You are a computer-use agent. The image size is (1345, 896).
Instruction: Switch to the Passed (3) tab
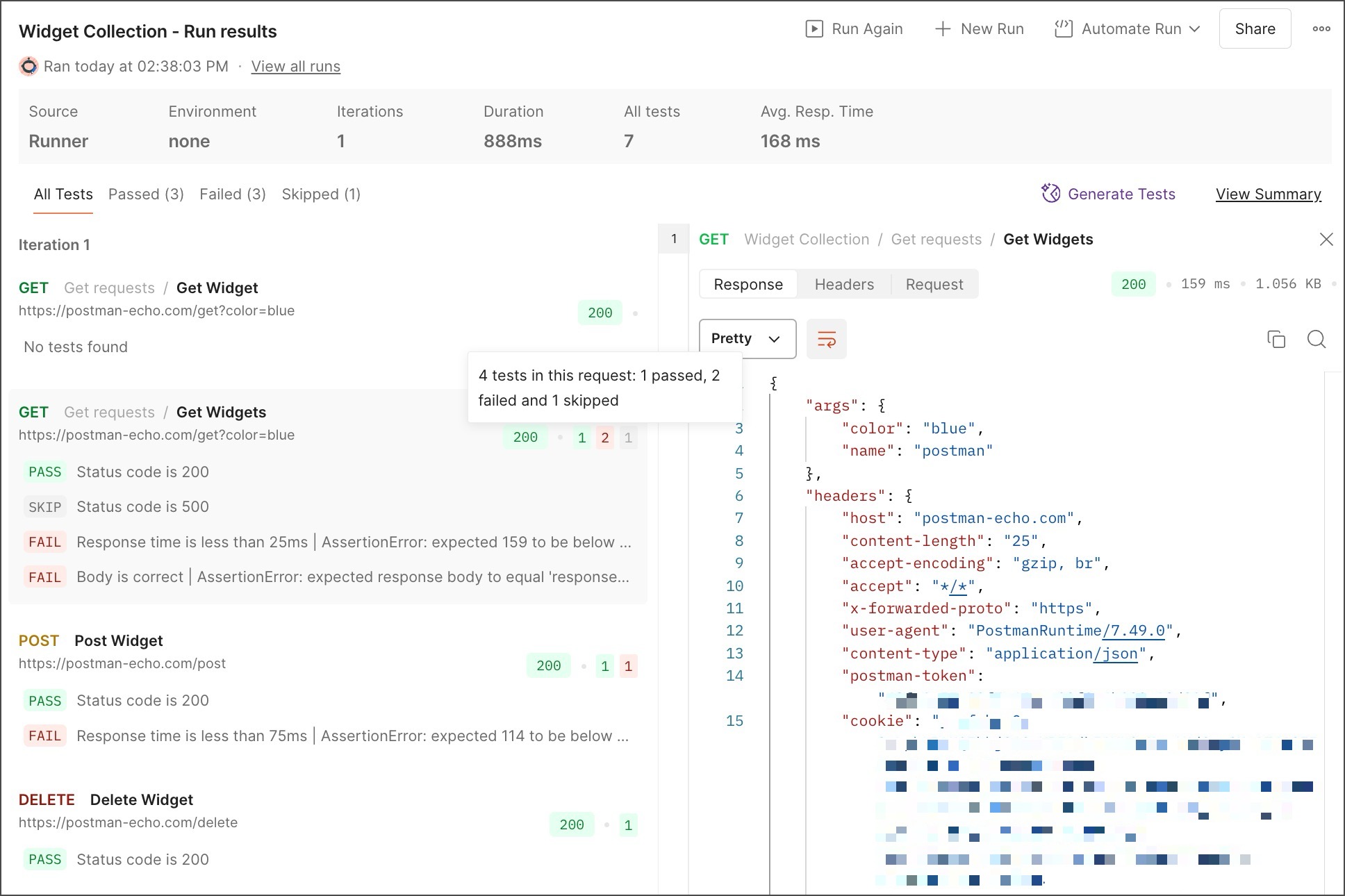[146, 194]
